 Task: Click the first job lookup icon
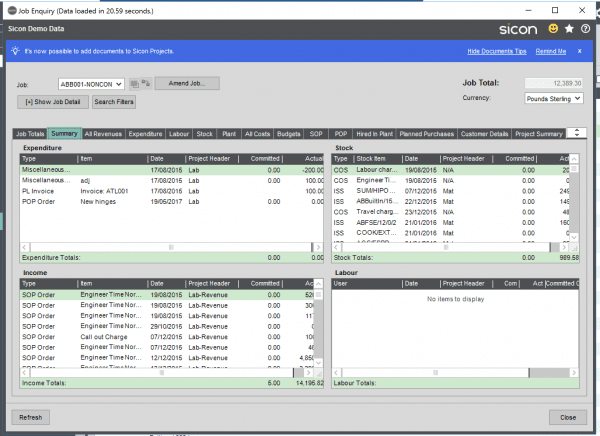point(134,83)
